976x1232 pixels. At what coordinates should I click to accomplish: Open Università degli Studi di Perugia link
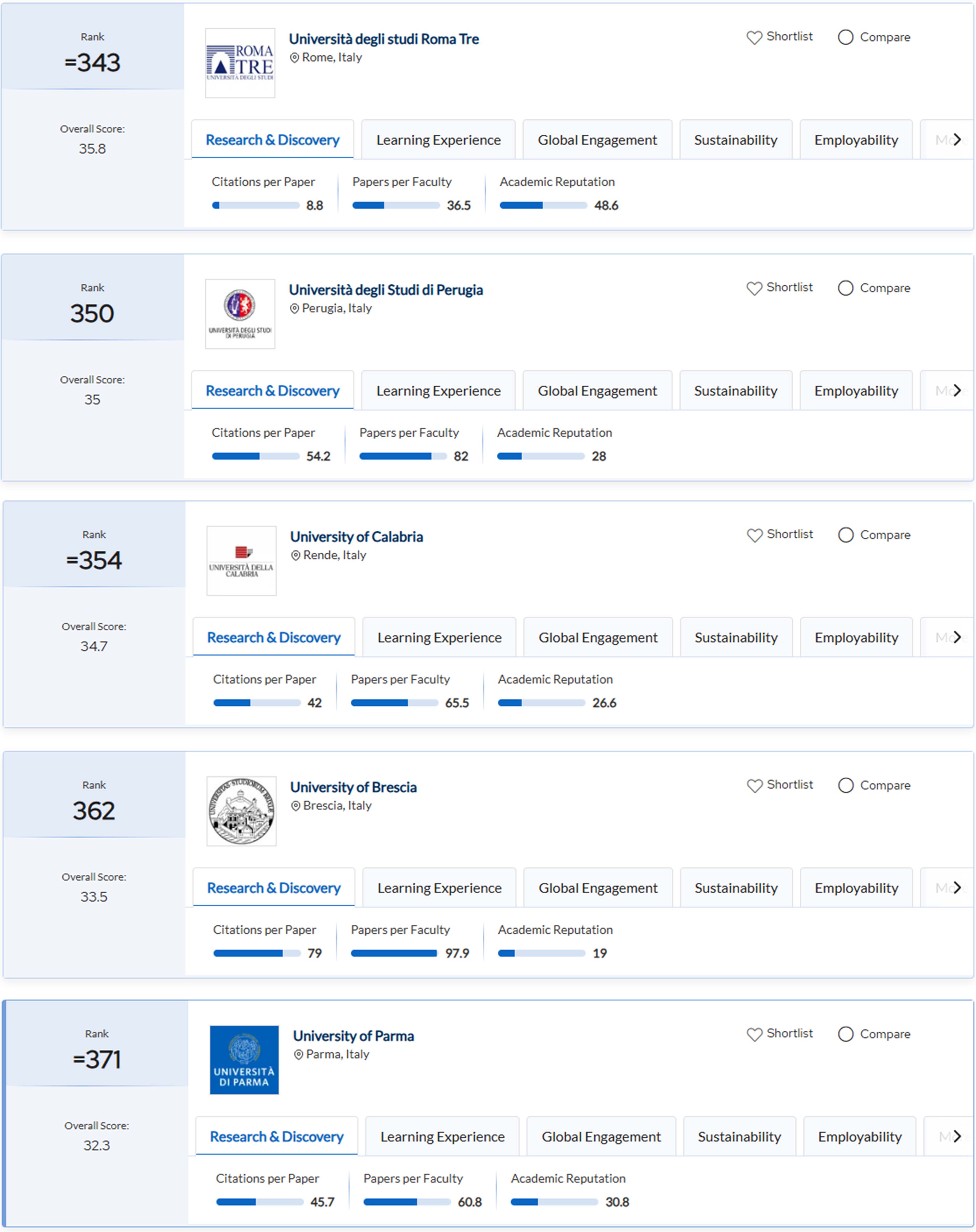point(386,290)
